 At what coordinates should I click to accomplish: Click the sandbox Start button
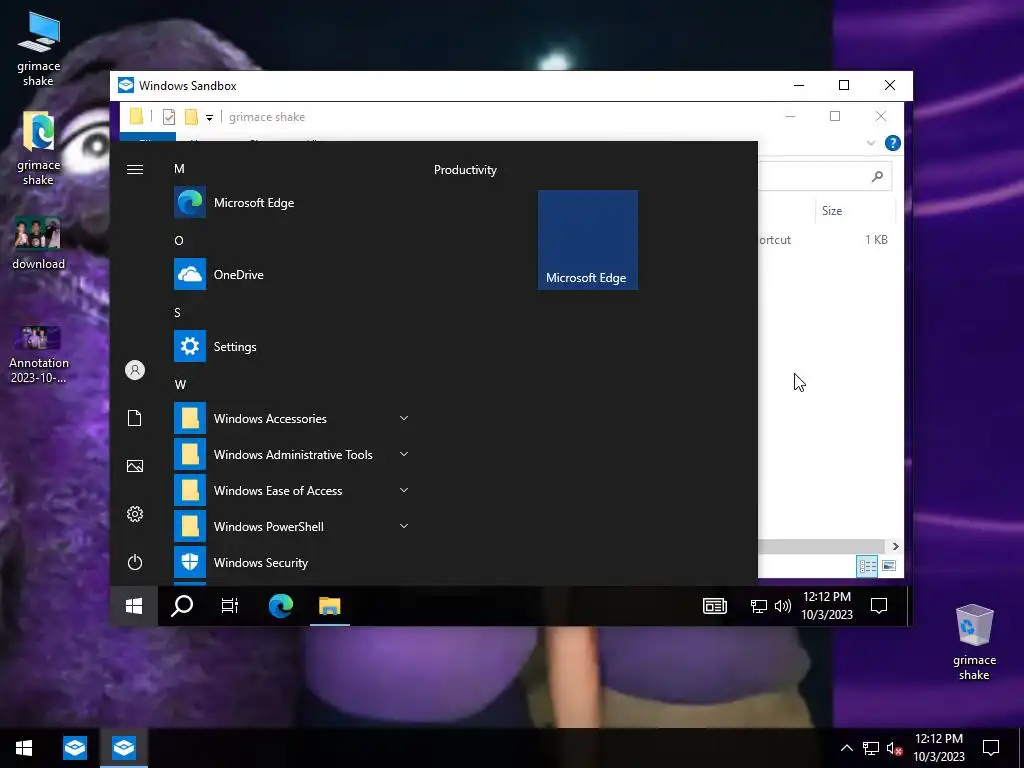coord(134,606)
